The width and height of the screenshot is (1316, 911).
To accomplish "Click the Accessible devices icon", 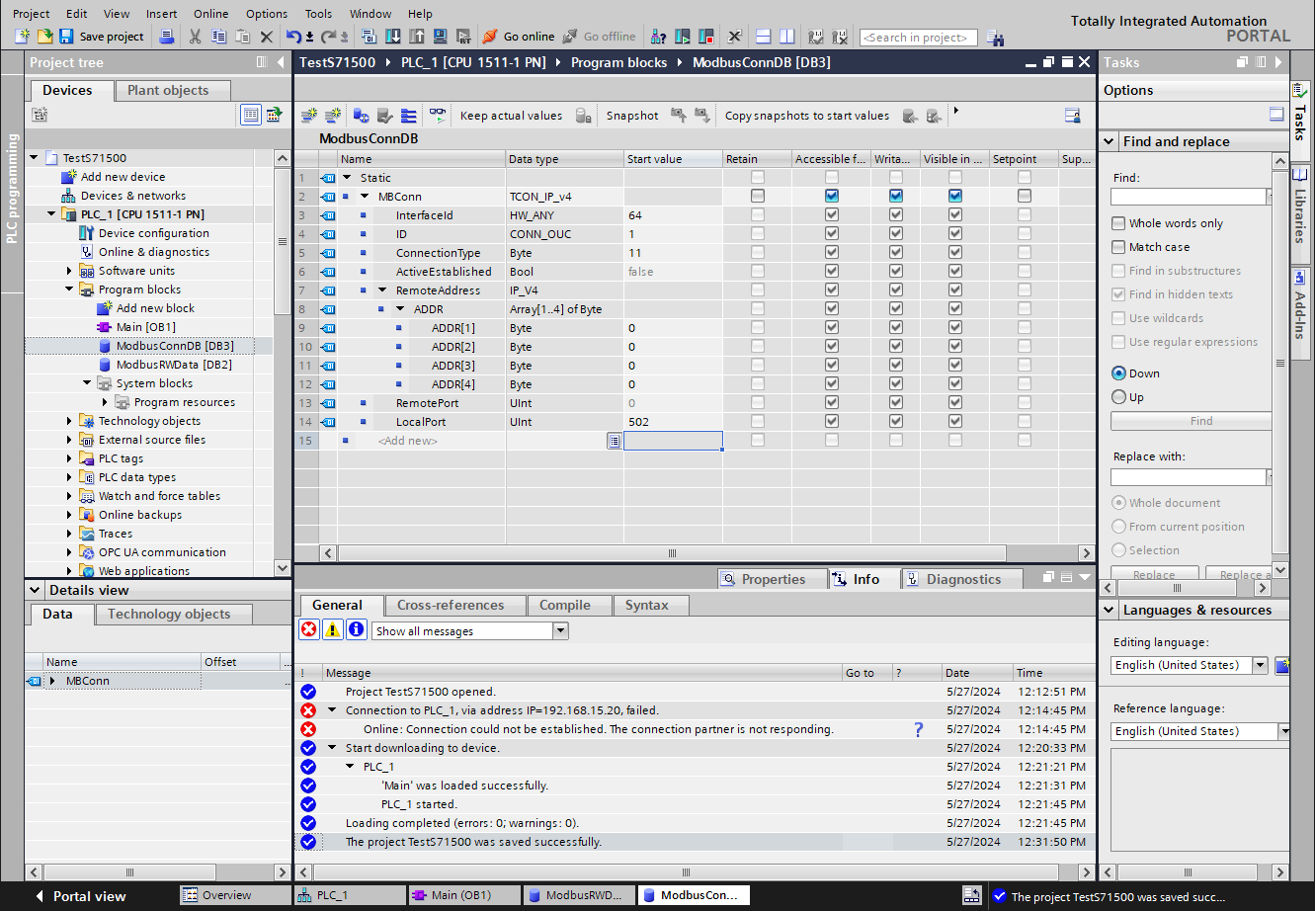I will coord(659,37).
